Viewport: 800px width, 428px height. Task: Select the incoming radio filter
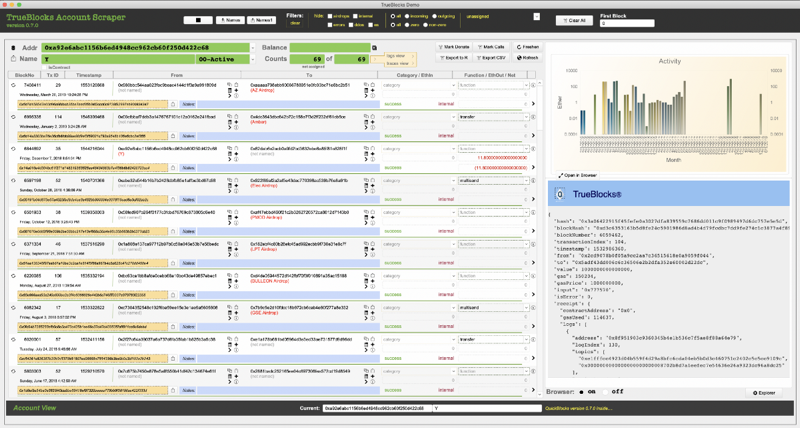(407, 16)
